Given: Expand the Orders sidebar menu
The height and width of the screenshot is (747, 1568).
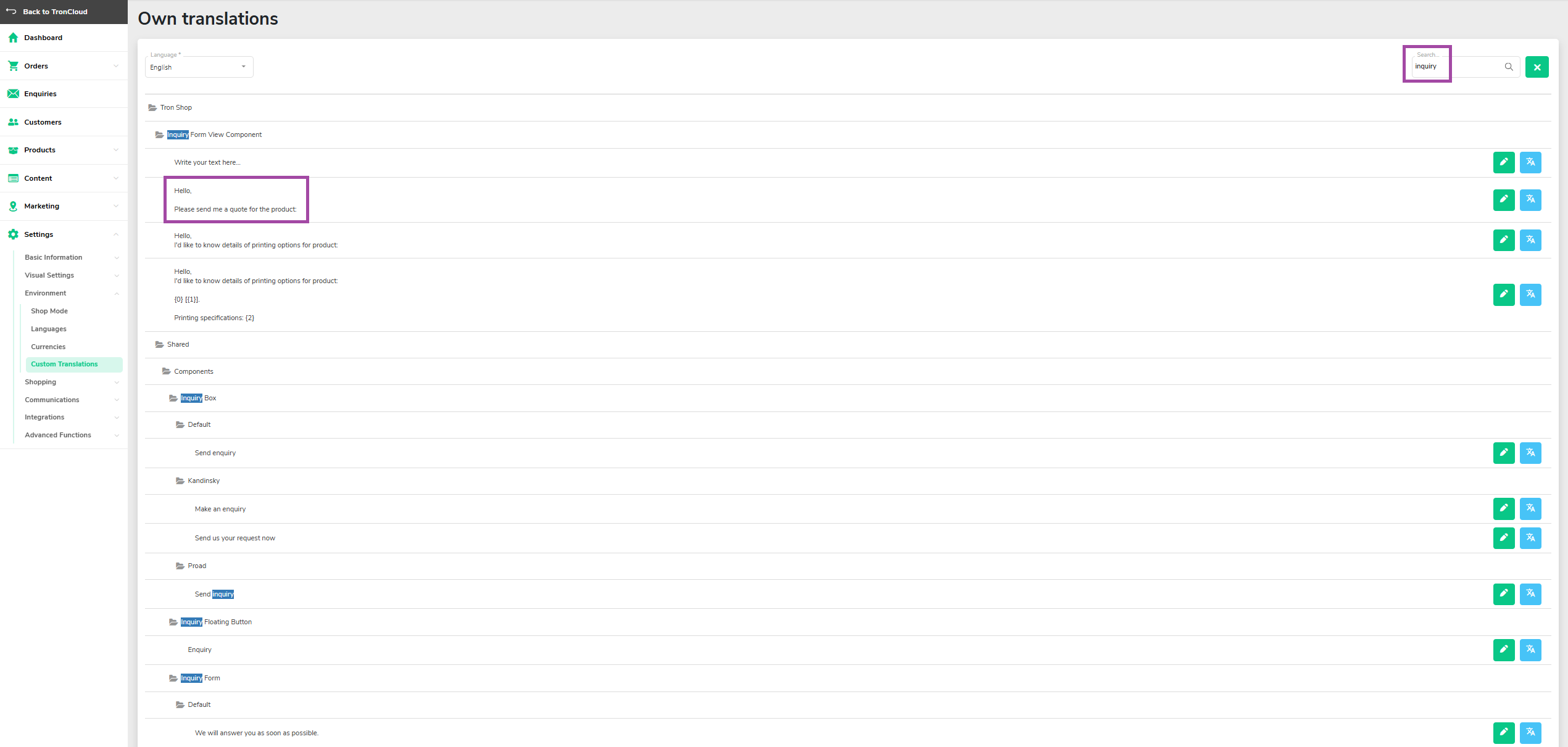Looking at the screenshot, I should [64, 66].
